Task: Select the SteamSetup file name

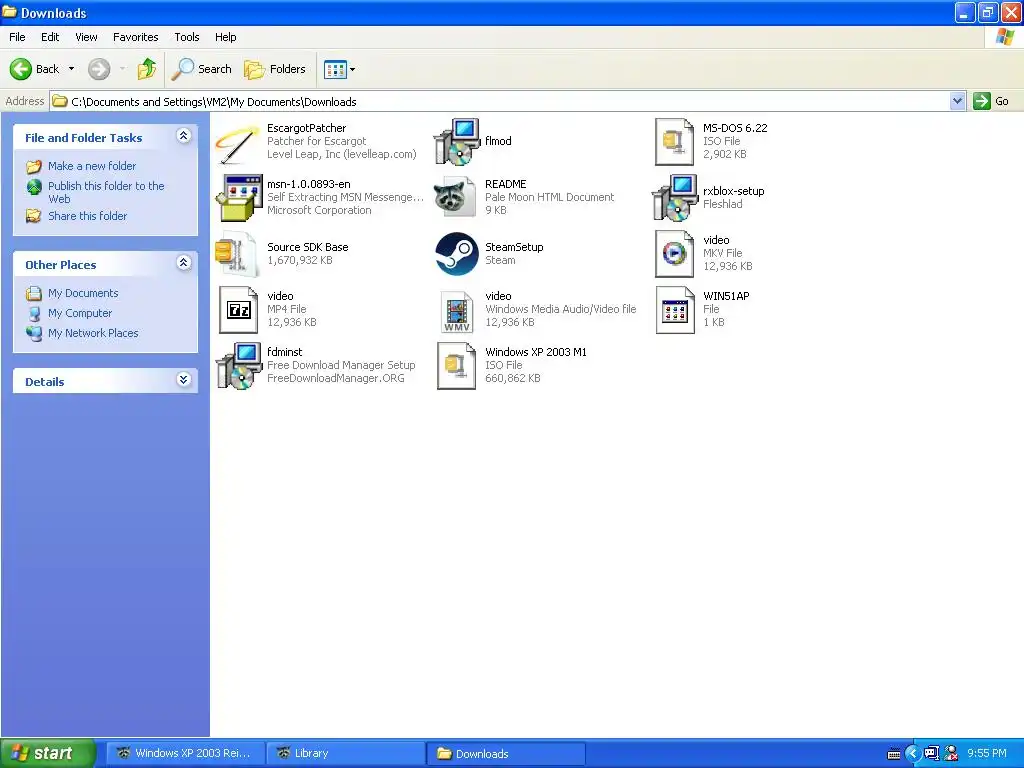Action: point(514,247)
